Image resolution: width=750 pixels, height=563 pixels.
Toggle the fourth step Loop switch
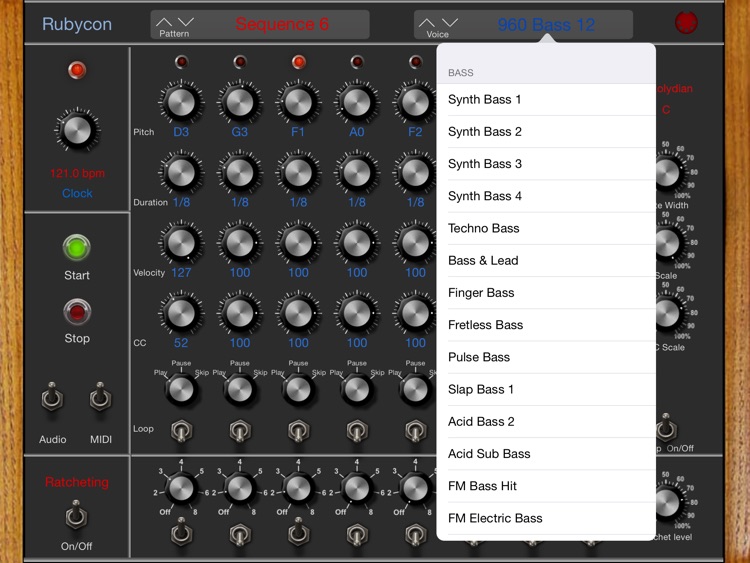tap(357, 431)
